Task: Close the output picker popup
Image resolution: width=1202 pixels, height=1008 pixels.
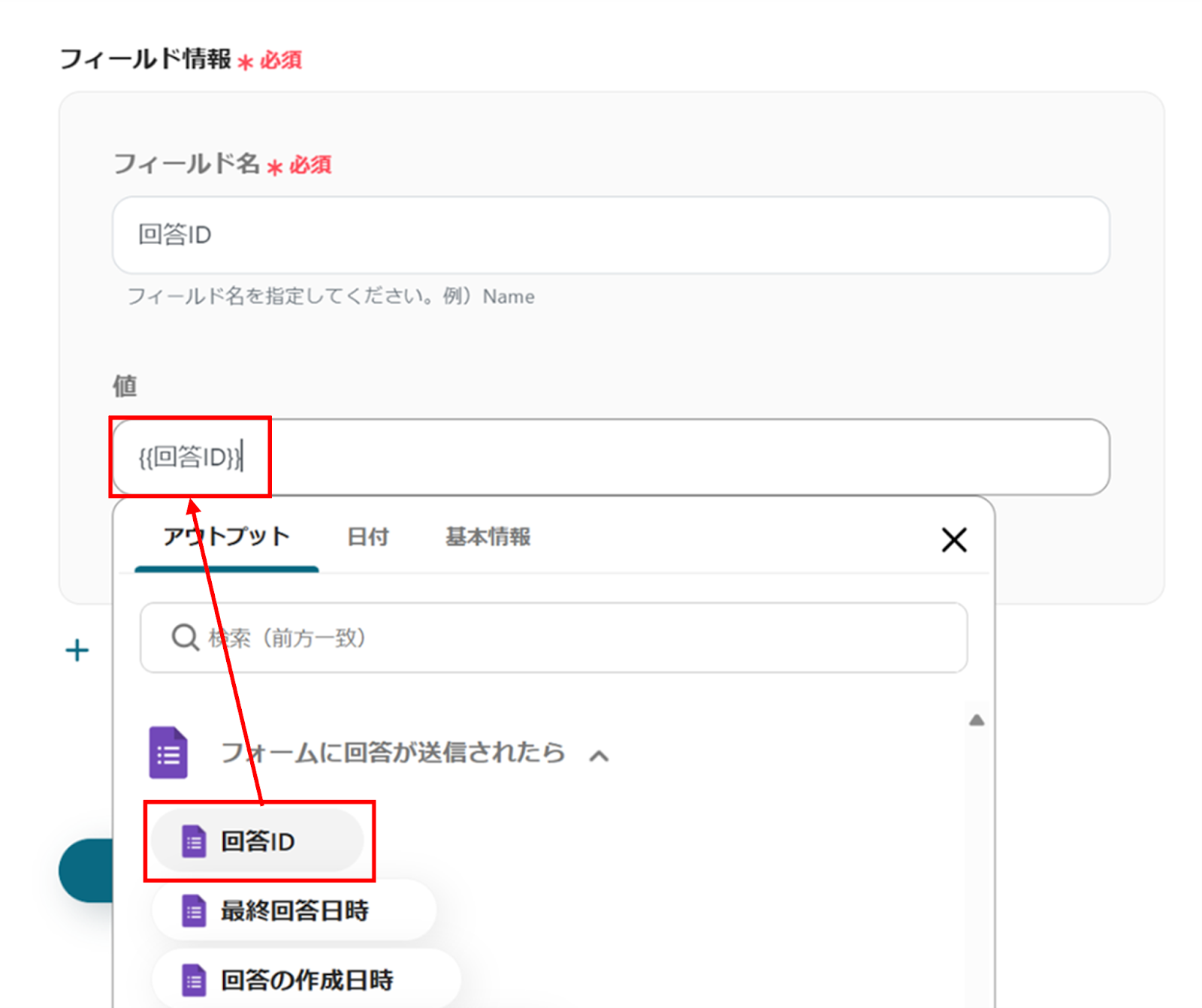Action: pyautogui.click(x=954, y=539)
